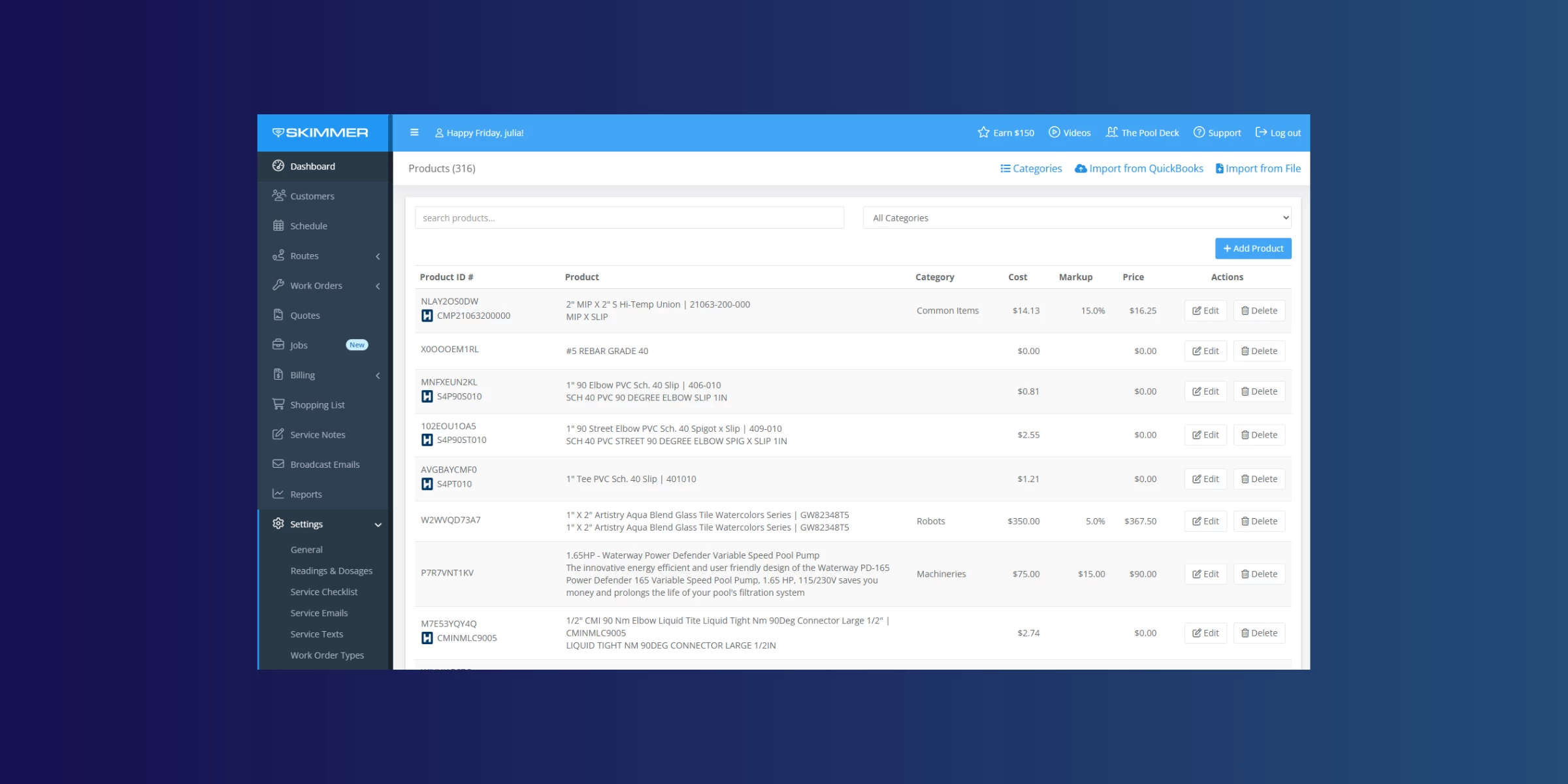Click the Earn $150 star icon

click(x=983, y=133)
